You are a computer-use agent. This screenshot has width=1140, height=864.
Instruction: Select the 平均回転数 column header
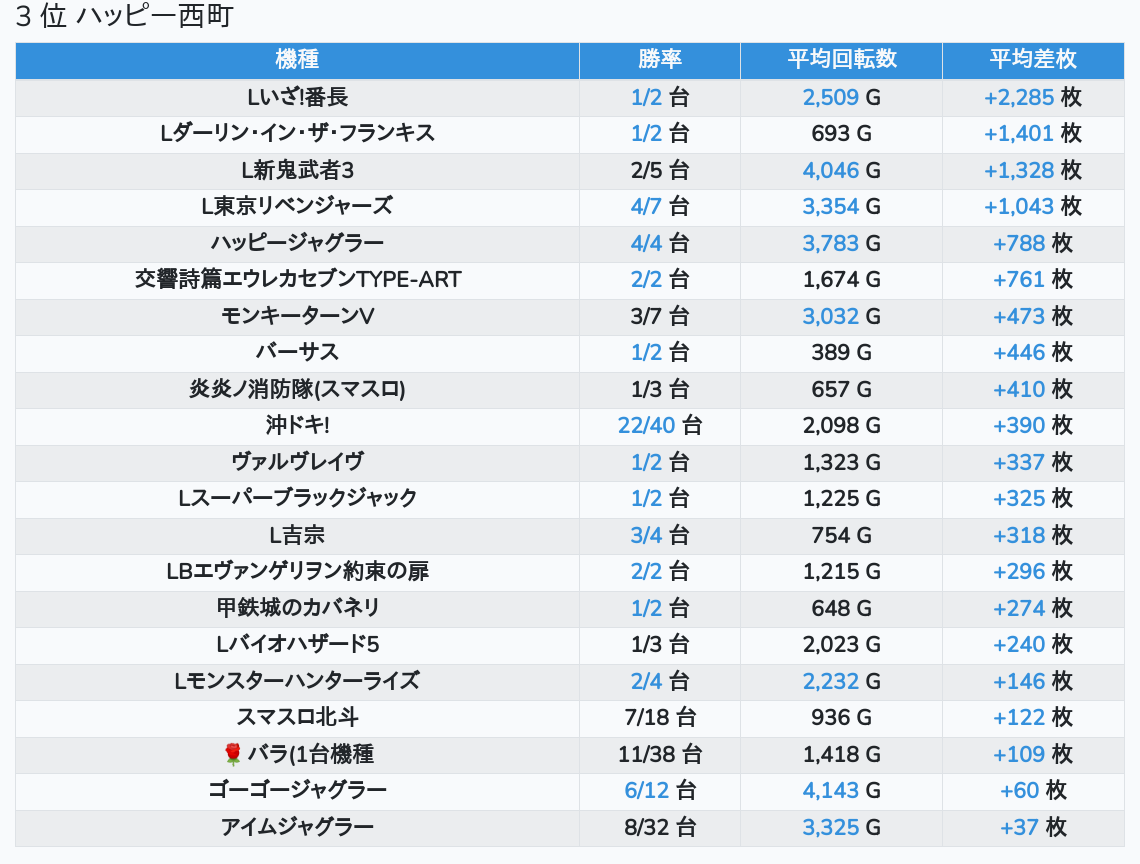(841, 59)
